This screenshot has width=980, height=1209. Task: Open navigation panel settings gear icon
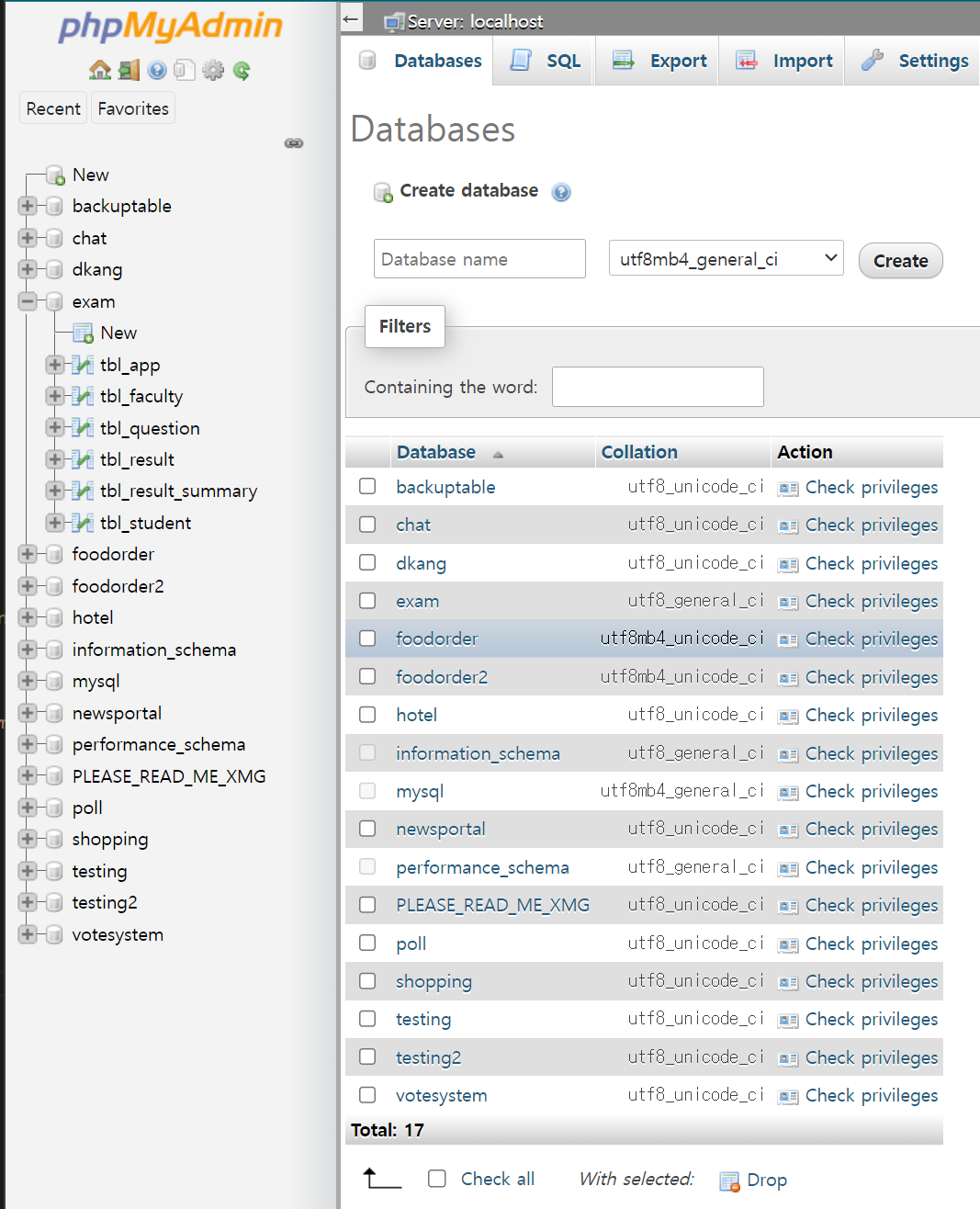coord(213,70)
